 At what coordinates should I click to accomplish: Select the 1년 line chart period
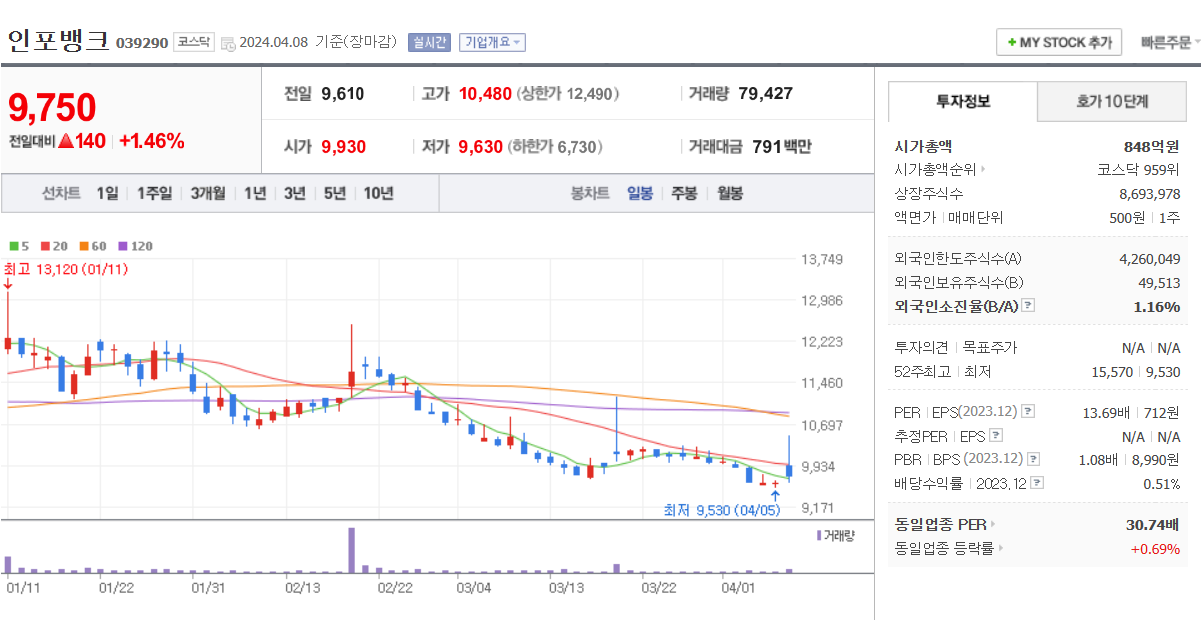point(255,194)
